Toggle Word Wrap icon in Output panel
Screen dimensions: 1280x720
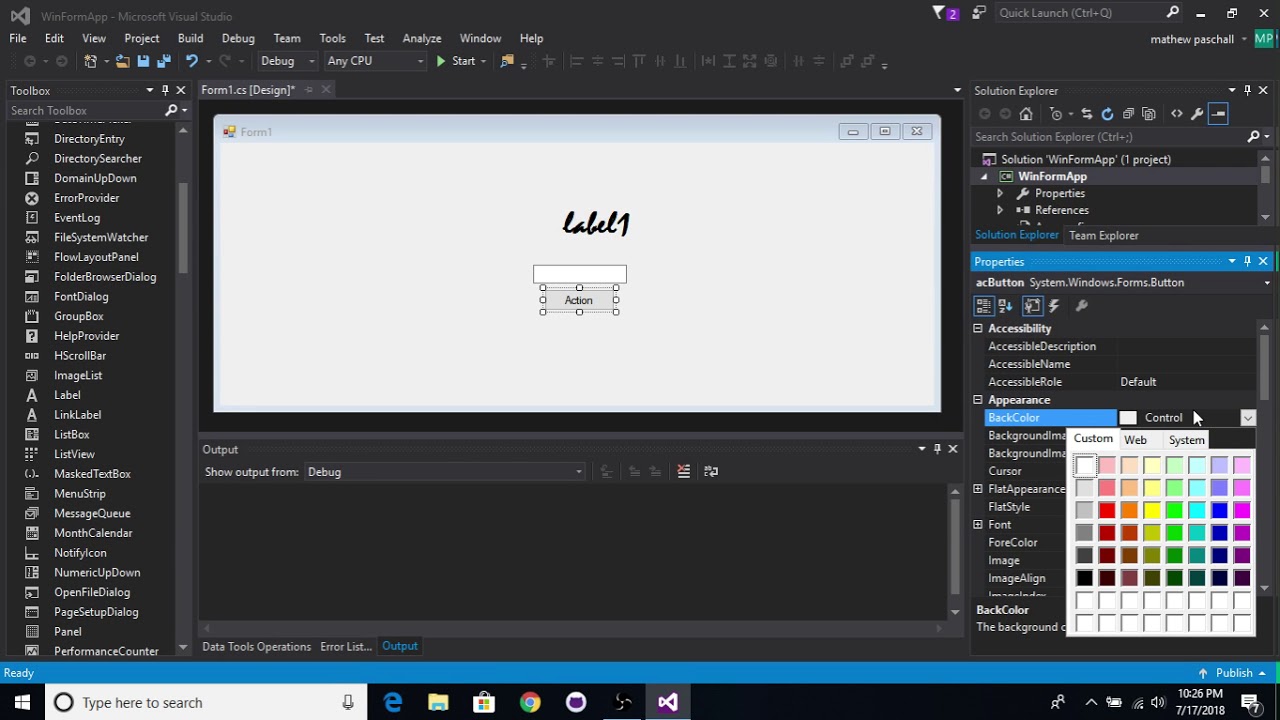point(711,471)
